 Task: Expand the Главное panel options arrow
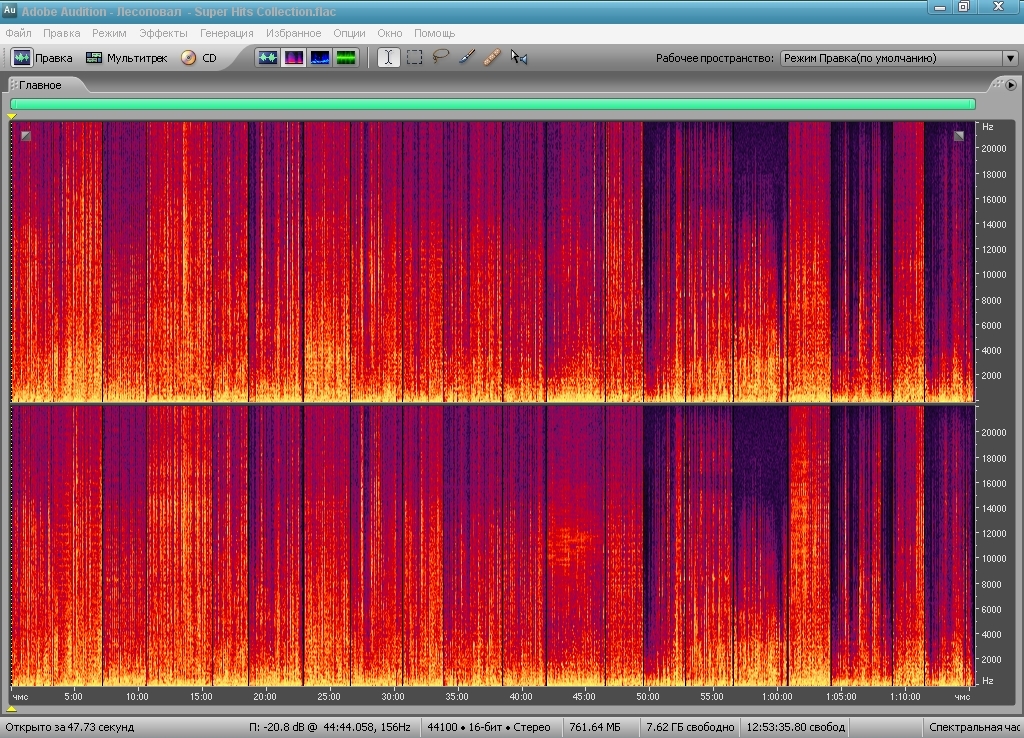1011,85
